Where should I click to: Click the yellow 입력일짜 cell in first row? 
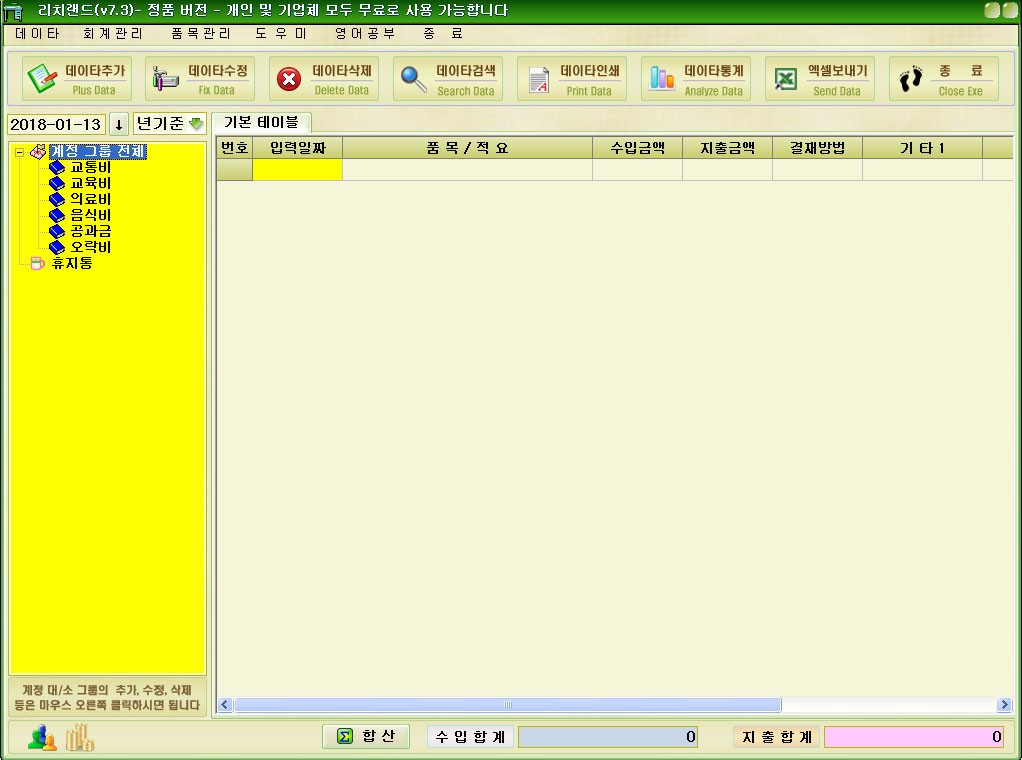coord(297,170)
